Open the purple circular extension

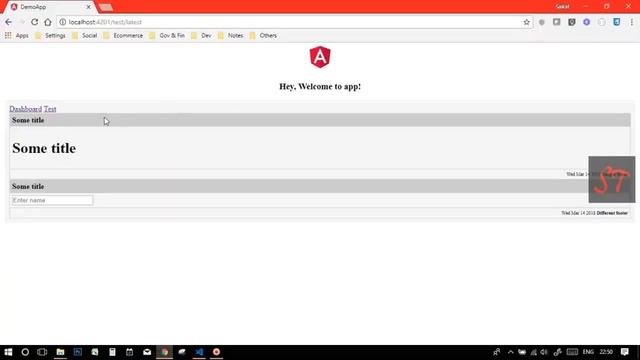(587, 22)
